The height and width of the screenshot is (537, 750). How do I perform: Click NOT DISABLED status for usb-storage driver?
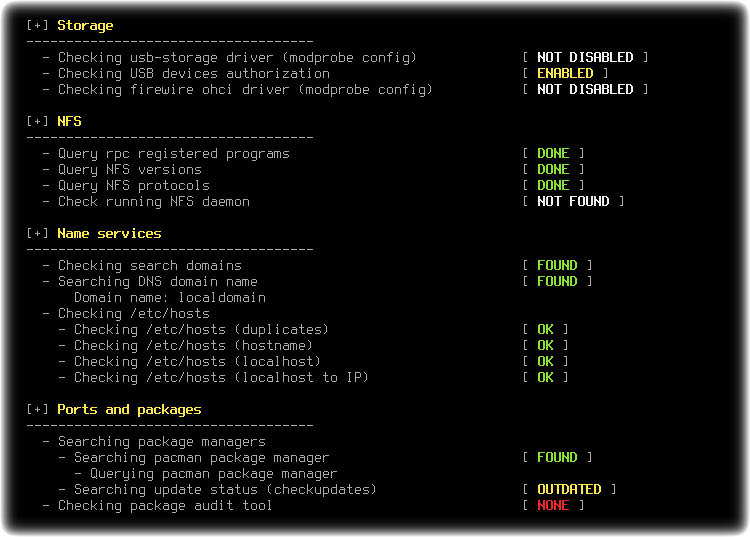(585, 57)
